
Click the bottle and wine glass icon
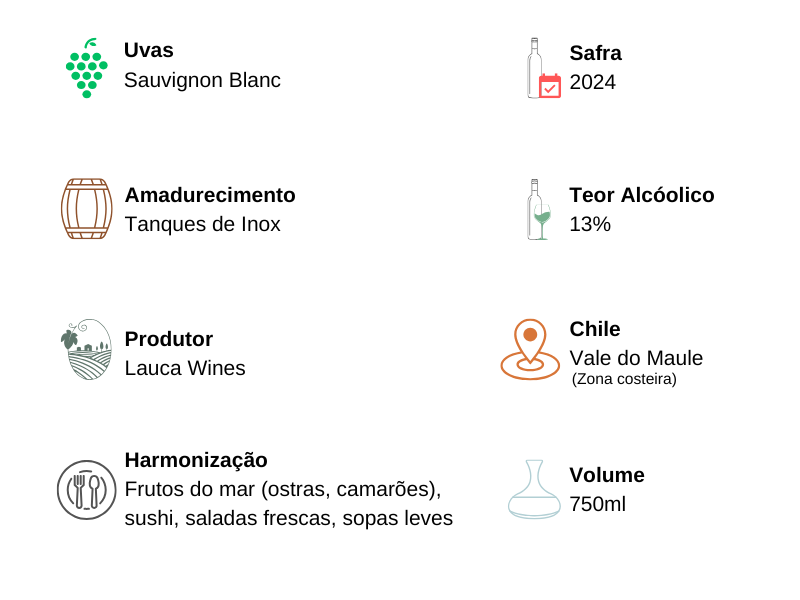tap(539, 210)
